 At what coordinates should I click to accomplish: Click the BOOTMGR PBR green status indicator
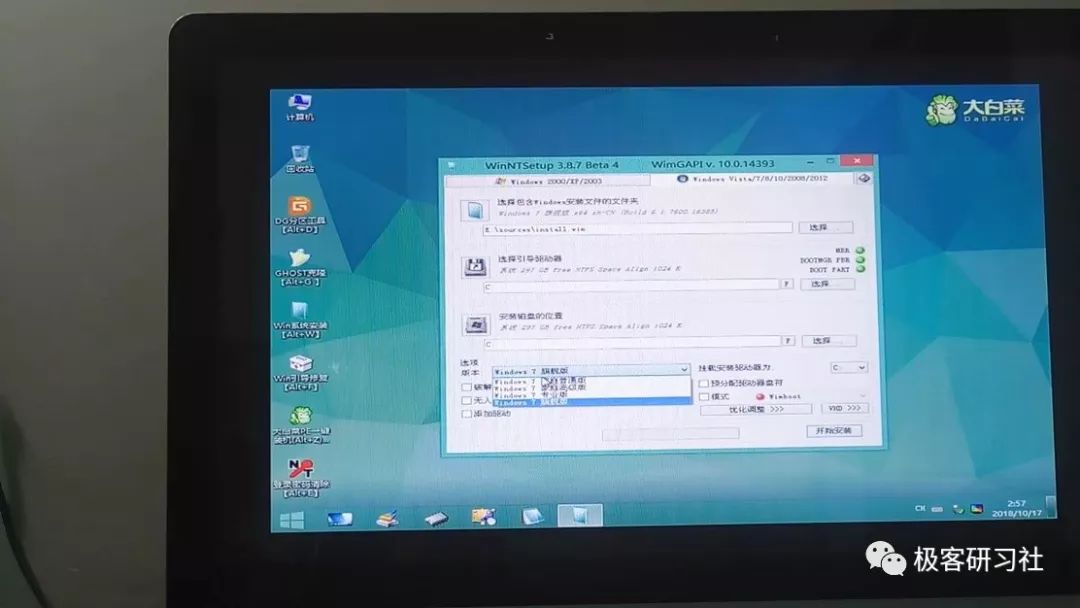click(860, 260)
